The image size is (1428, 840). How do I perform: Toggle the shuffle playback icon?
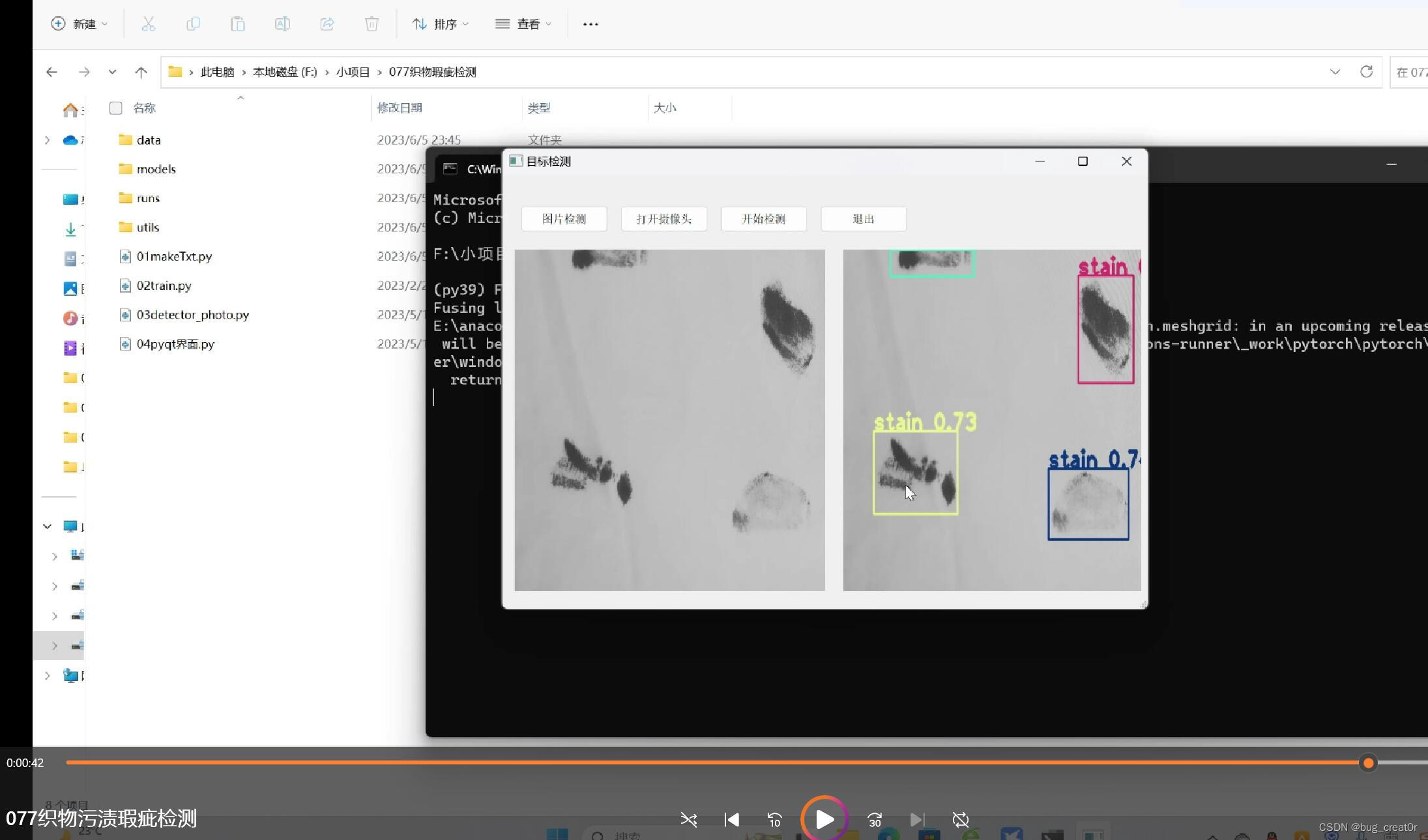coord(688,820)
